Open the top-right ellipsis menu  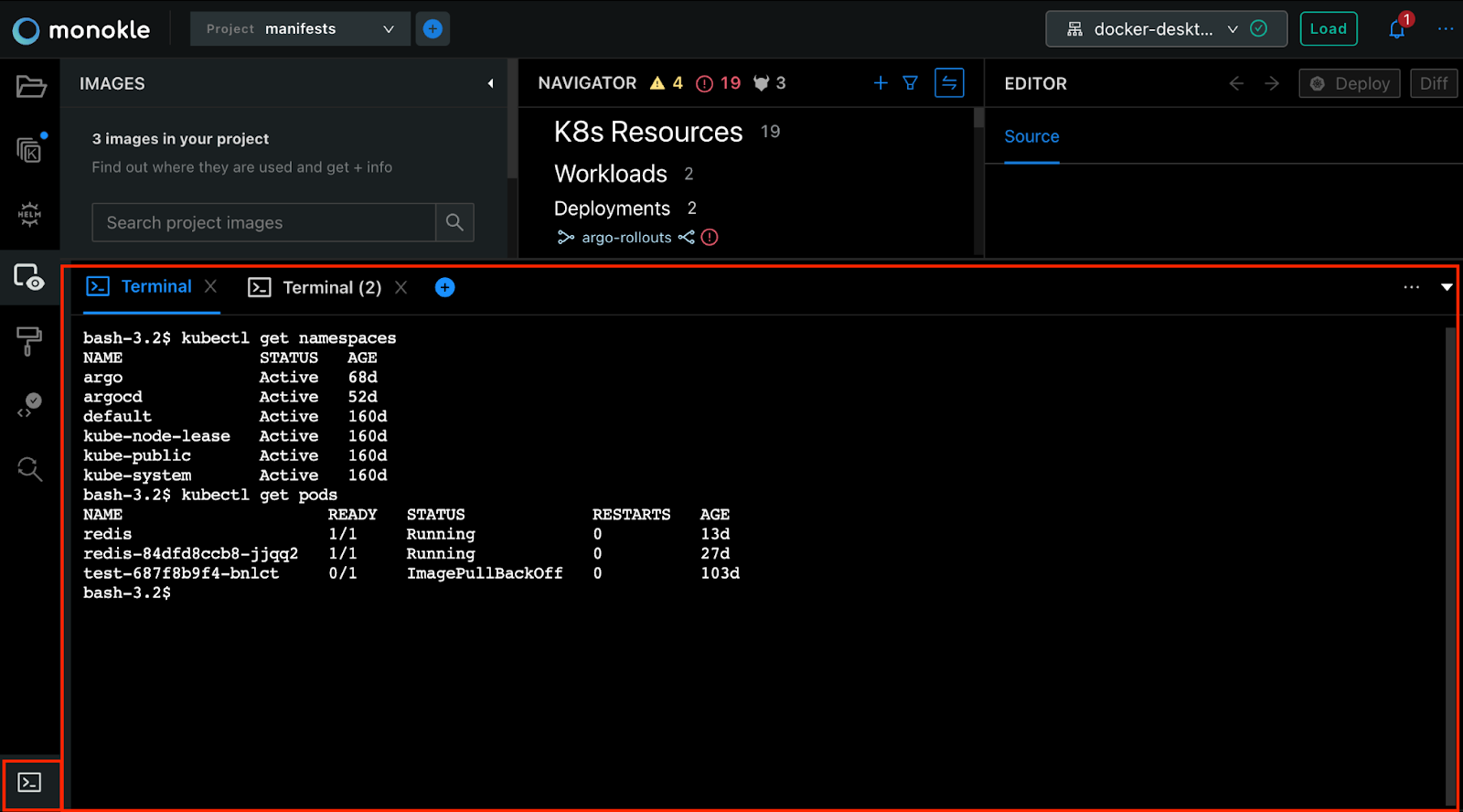(x=1446, y=29)
